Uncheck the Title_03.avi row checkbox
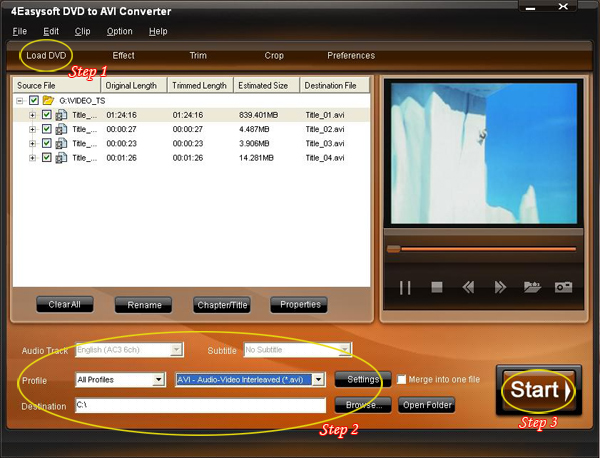Viewport: 600px width, 458px height. tap(47, 143)
